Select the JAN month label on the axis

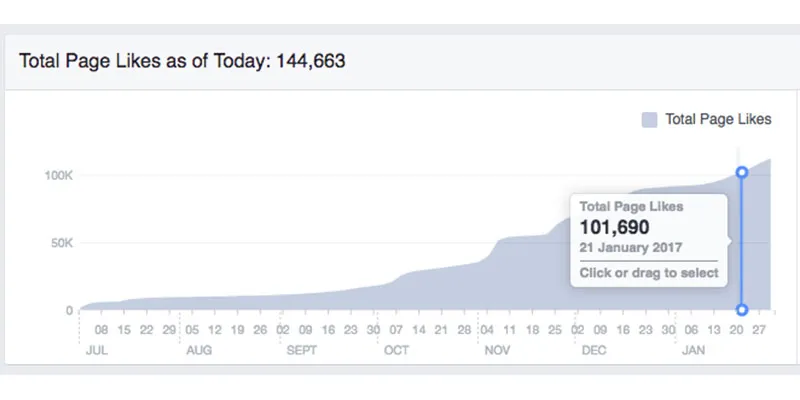[x=693, y=351]
